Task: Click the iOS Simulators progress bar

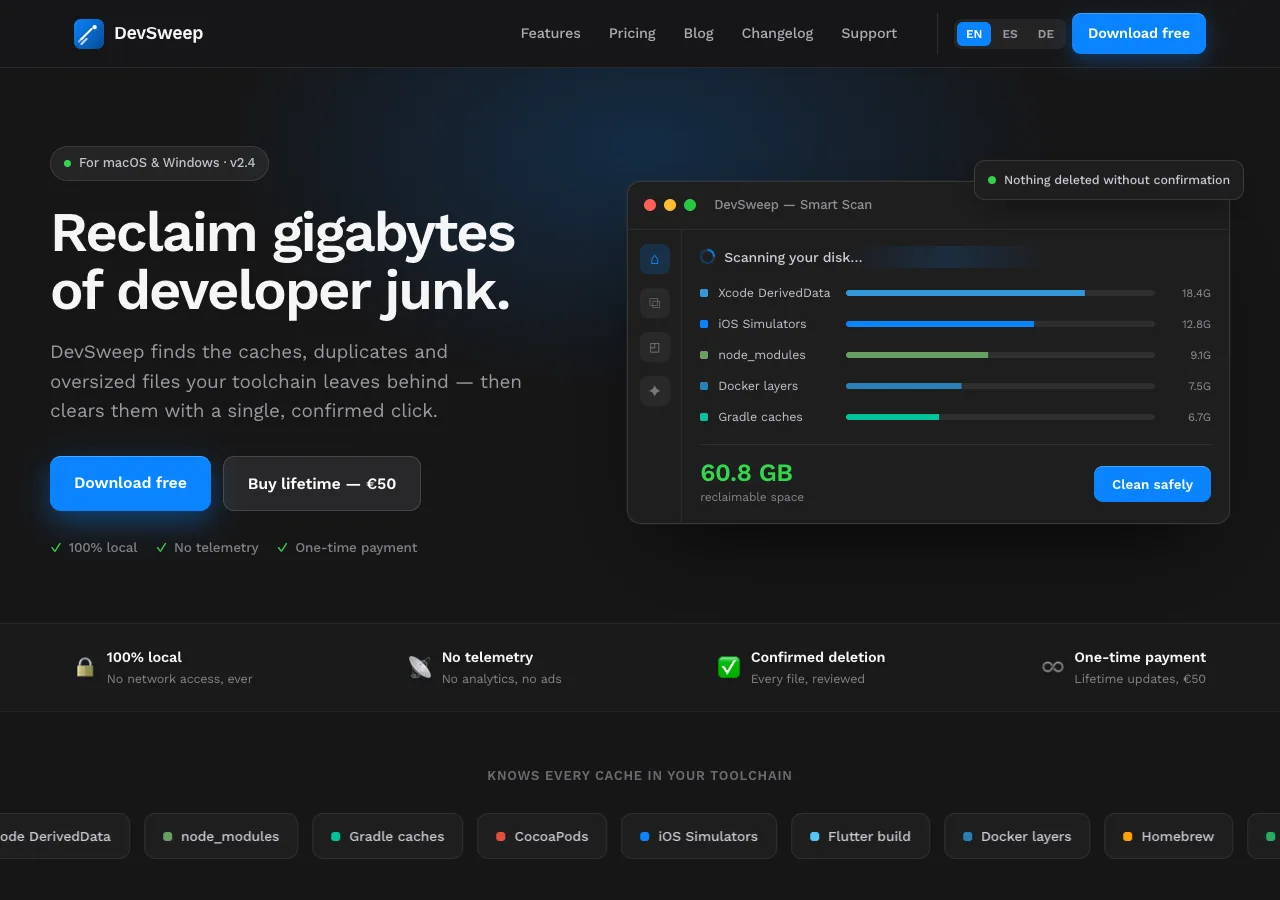Action: pyautogui.click(x=1000, y=324)
